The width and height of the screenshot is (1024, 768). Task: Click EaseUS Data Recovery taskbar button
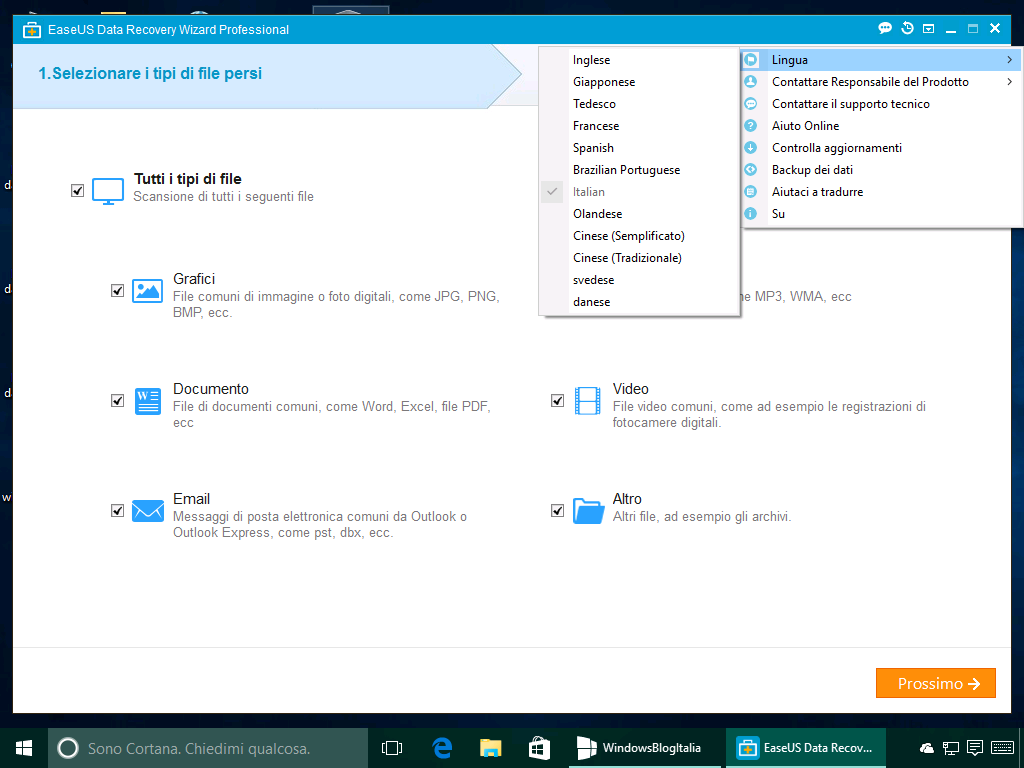pyautogui.click(x=805, y=748)
